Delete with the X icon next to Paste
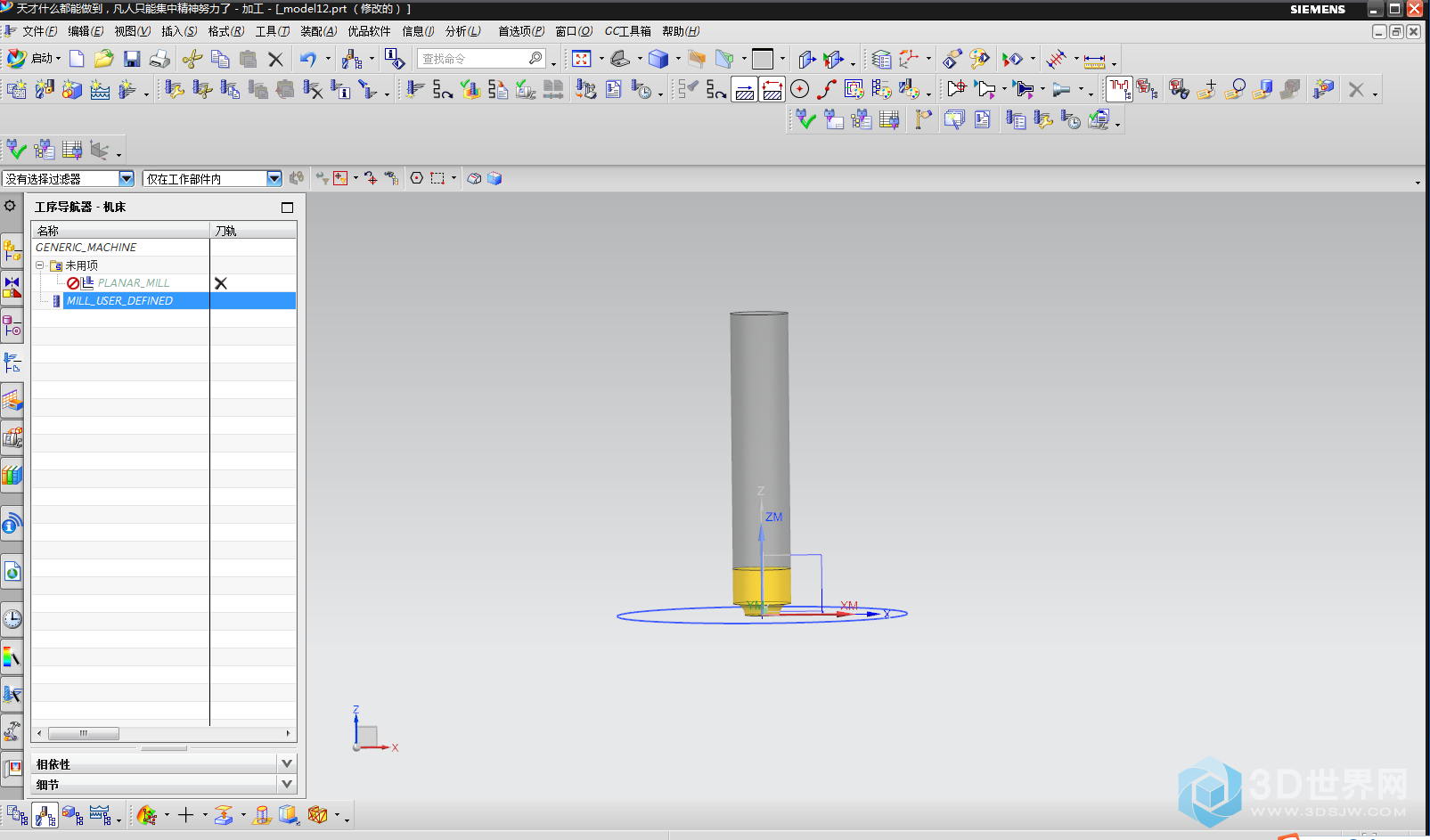Screen dimensions: 1430x840 click(275, 60)
